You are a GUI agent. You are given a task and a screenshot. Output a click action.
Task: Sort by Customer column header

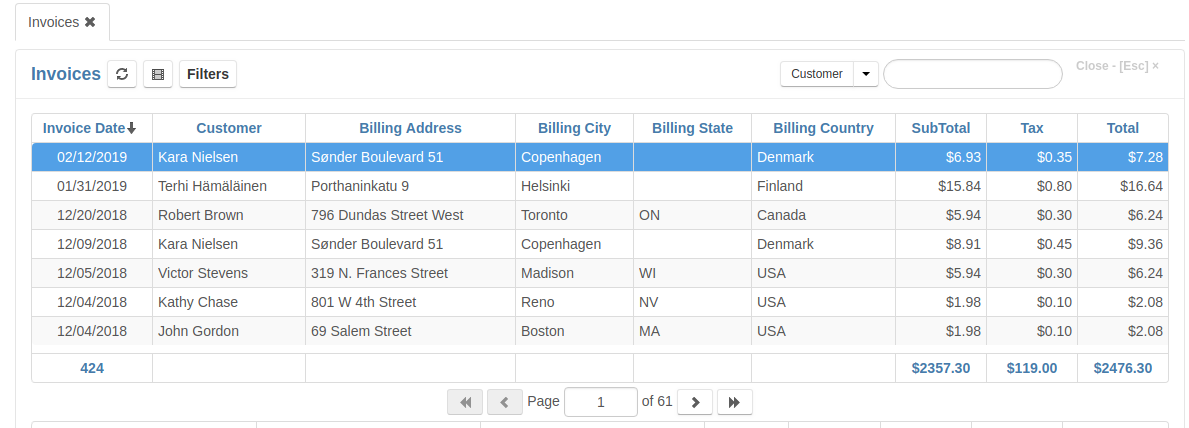(x=229, y=128)
